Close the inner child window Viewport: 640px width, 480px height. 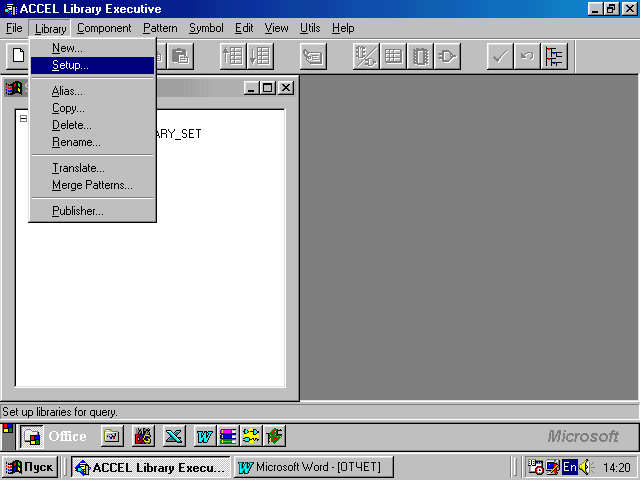click(286, 88)
